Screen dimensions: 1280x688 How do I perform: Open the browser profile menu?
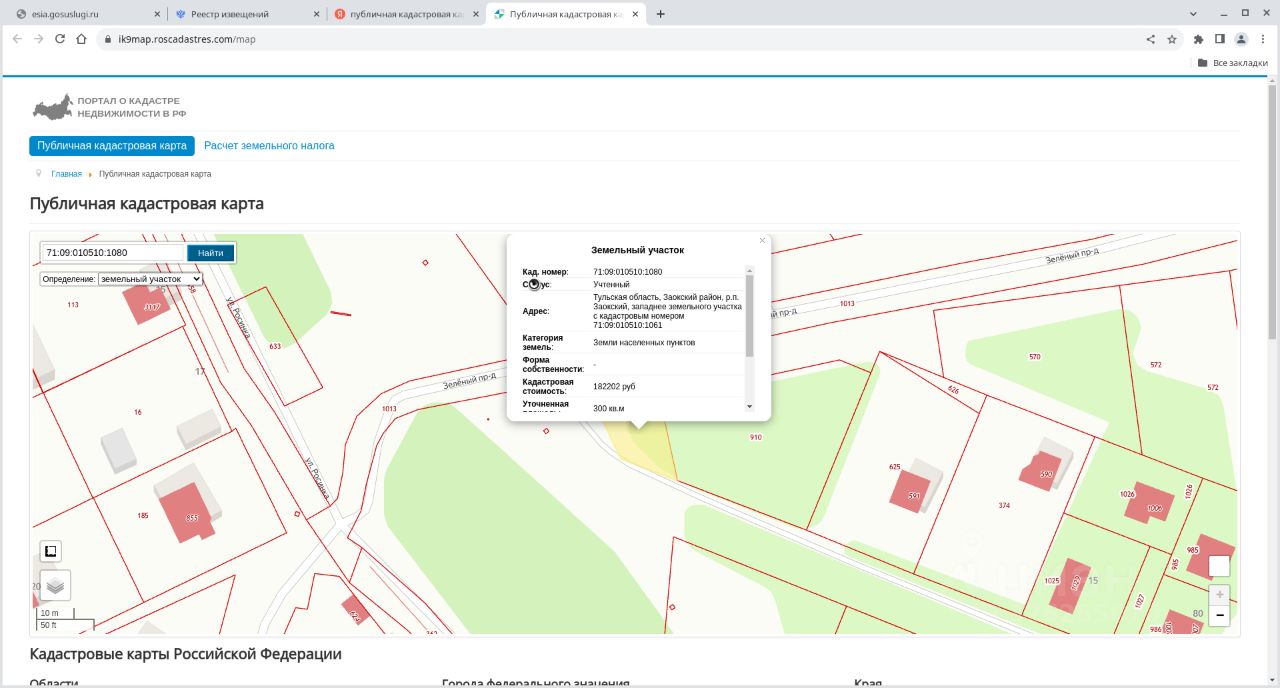click(1241, 39)
